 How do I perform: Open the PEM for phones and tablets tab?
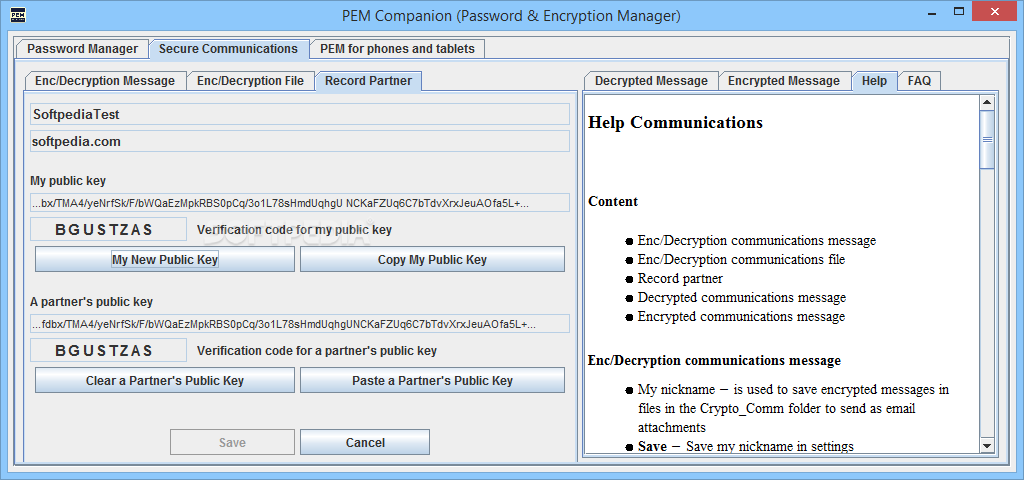click(x=397, y=49)
